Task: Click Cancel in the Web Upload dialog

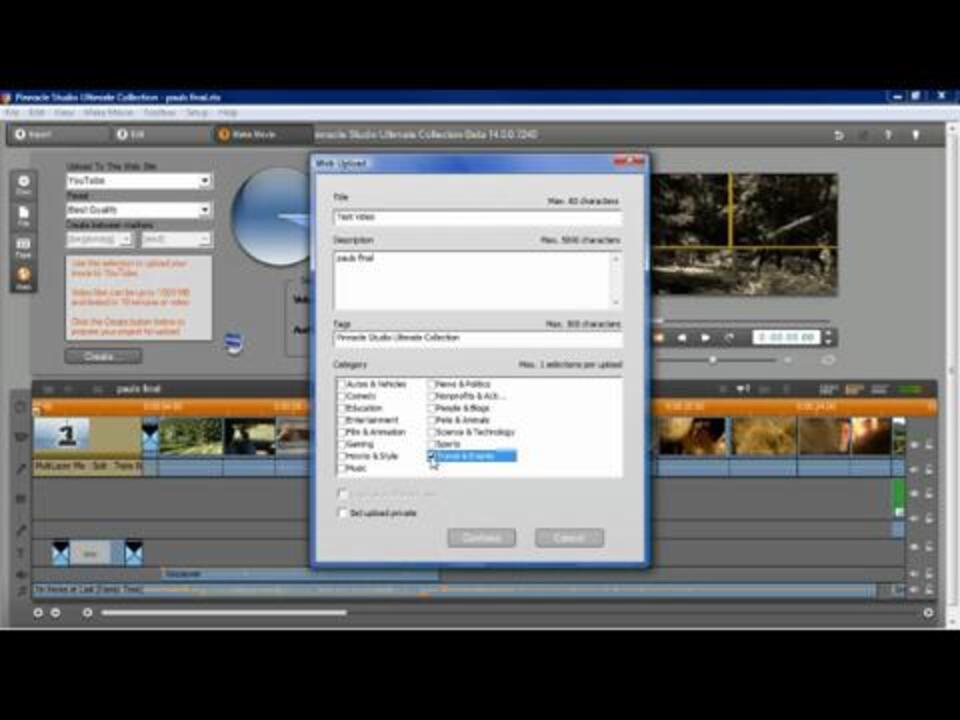Action: (569, 538)
